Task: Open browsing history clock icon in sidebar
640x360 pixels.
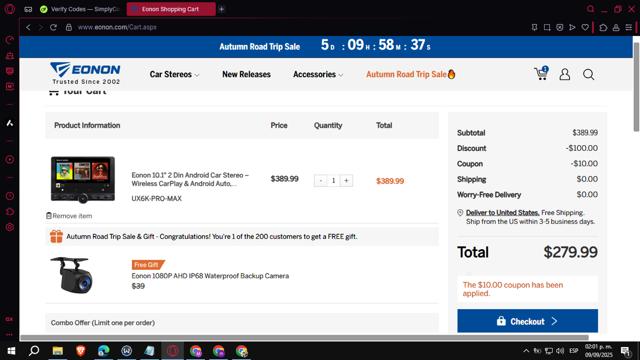Action: coord(10,196)
